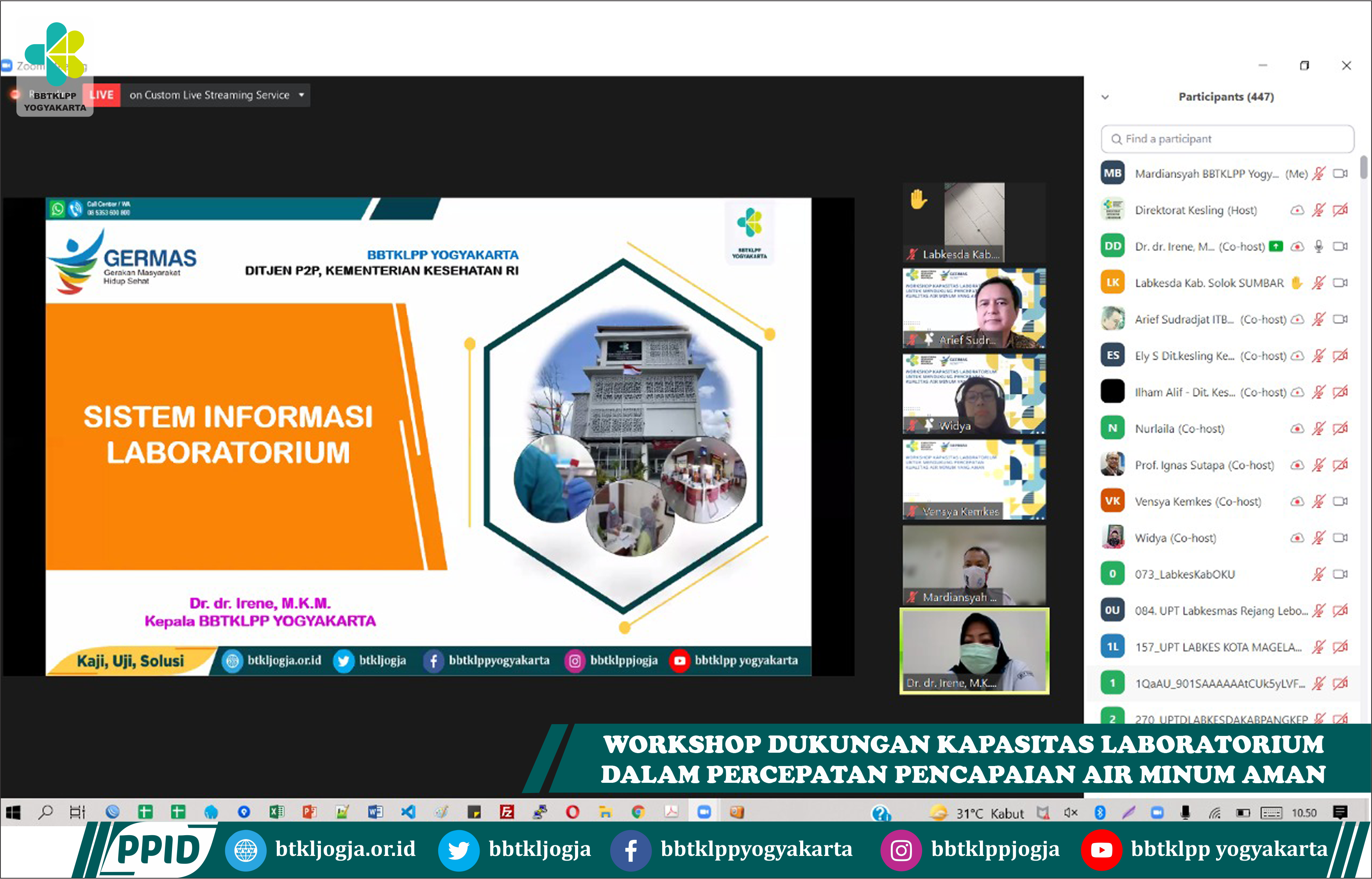
Task: Open the Windows Start menu
Action: (13, 812)
